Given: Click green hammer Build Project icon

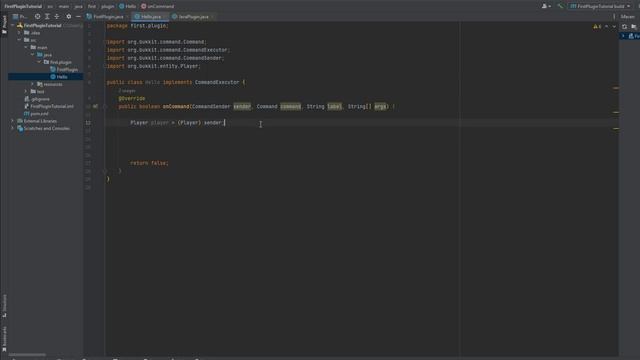Looking at the screenshot, I should point(560,6).
